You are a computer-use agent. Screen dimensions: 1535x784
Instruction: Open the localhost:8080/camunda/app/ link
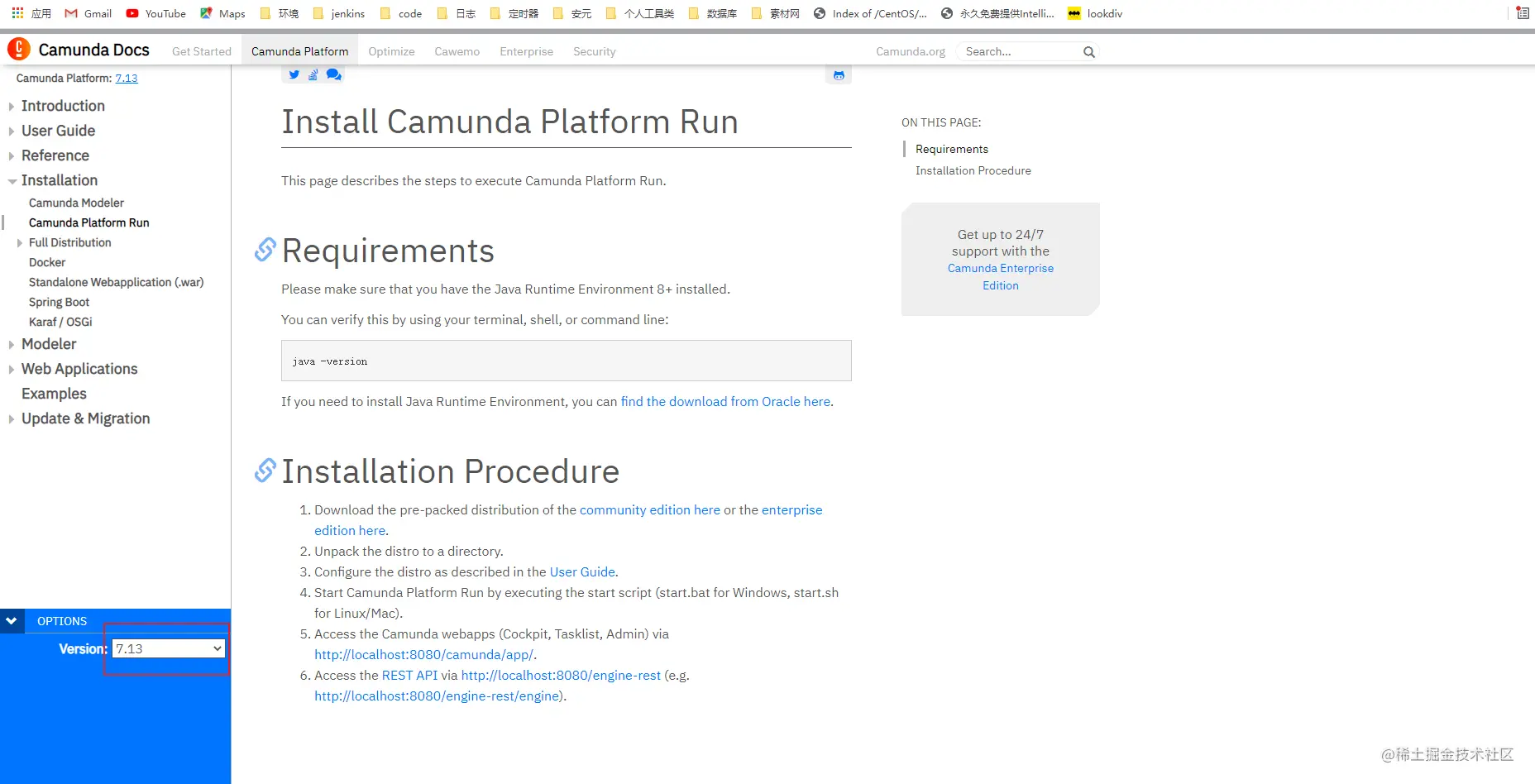[x=423, y=654]
